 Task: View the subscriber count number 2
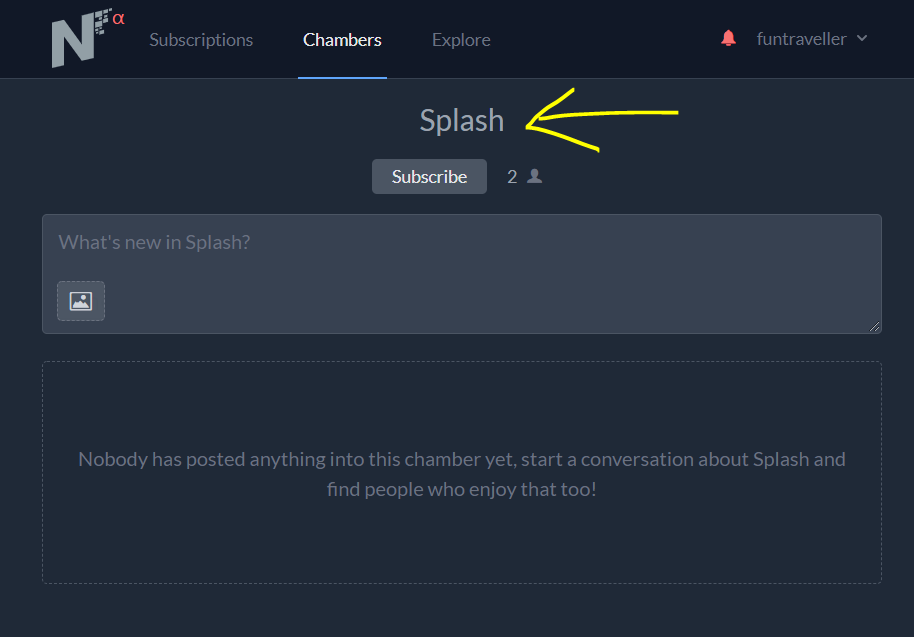(x=512, y=177)
